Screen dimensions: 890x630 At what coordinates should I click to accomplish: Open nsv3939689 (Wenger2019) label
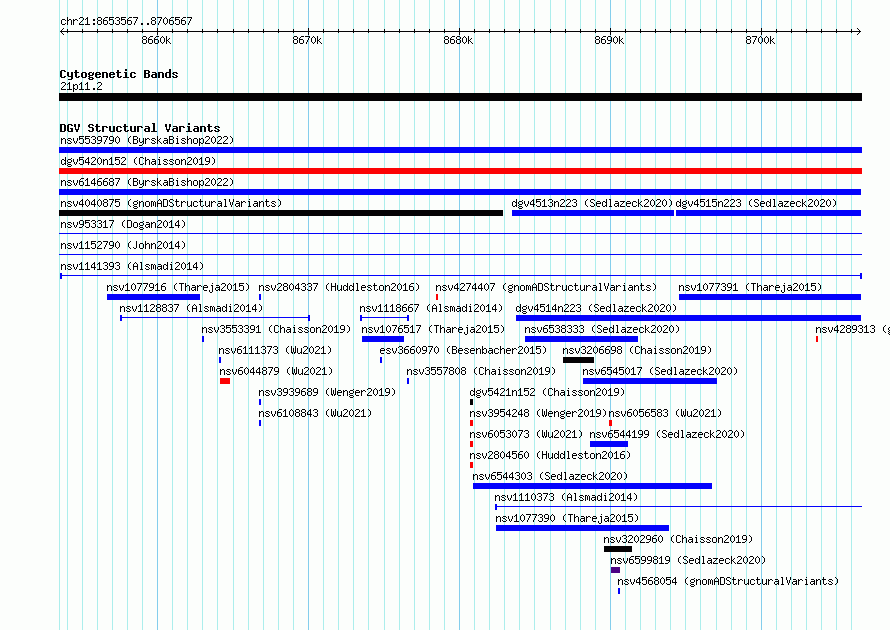pos(328,392)
